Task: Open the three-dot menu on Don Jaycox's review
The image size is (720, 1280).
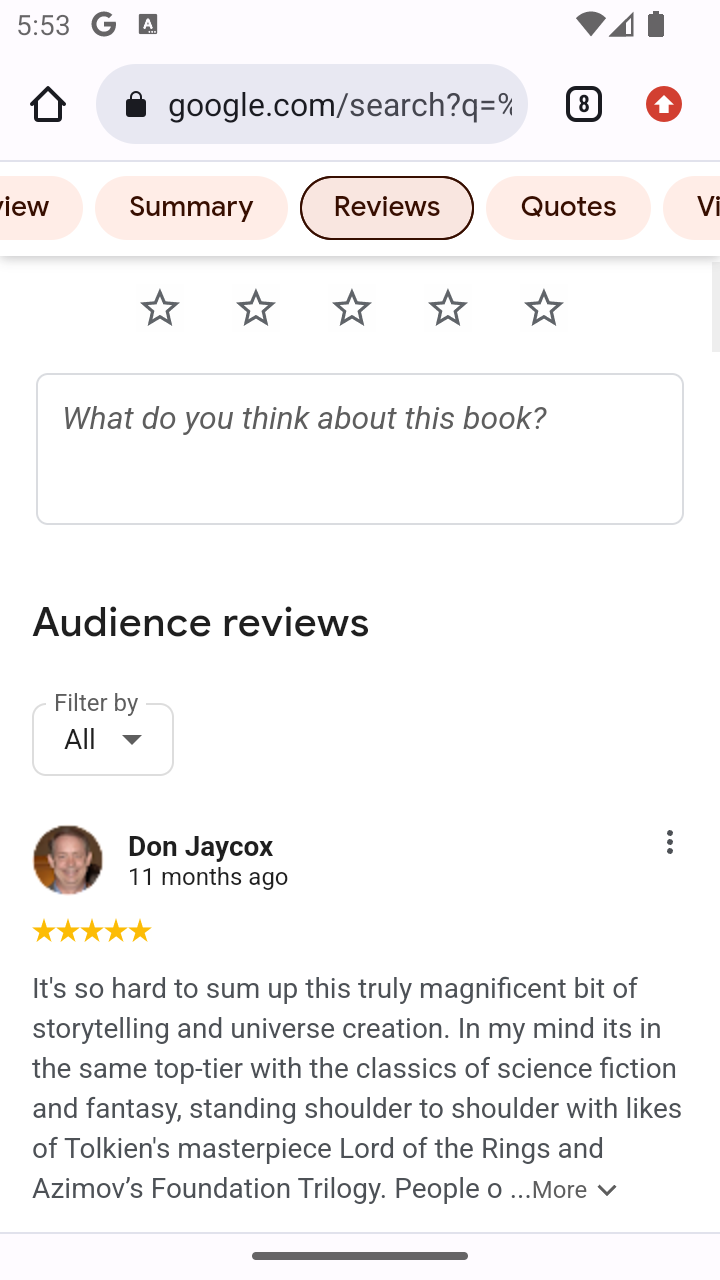Action: coord(670,842)
